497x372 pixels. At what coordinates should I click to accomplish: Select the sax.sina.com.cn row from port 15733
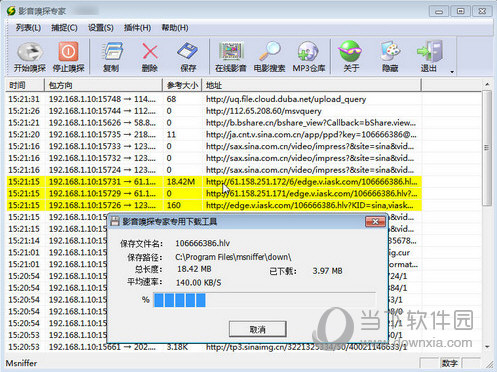click(214, 146)
